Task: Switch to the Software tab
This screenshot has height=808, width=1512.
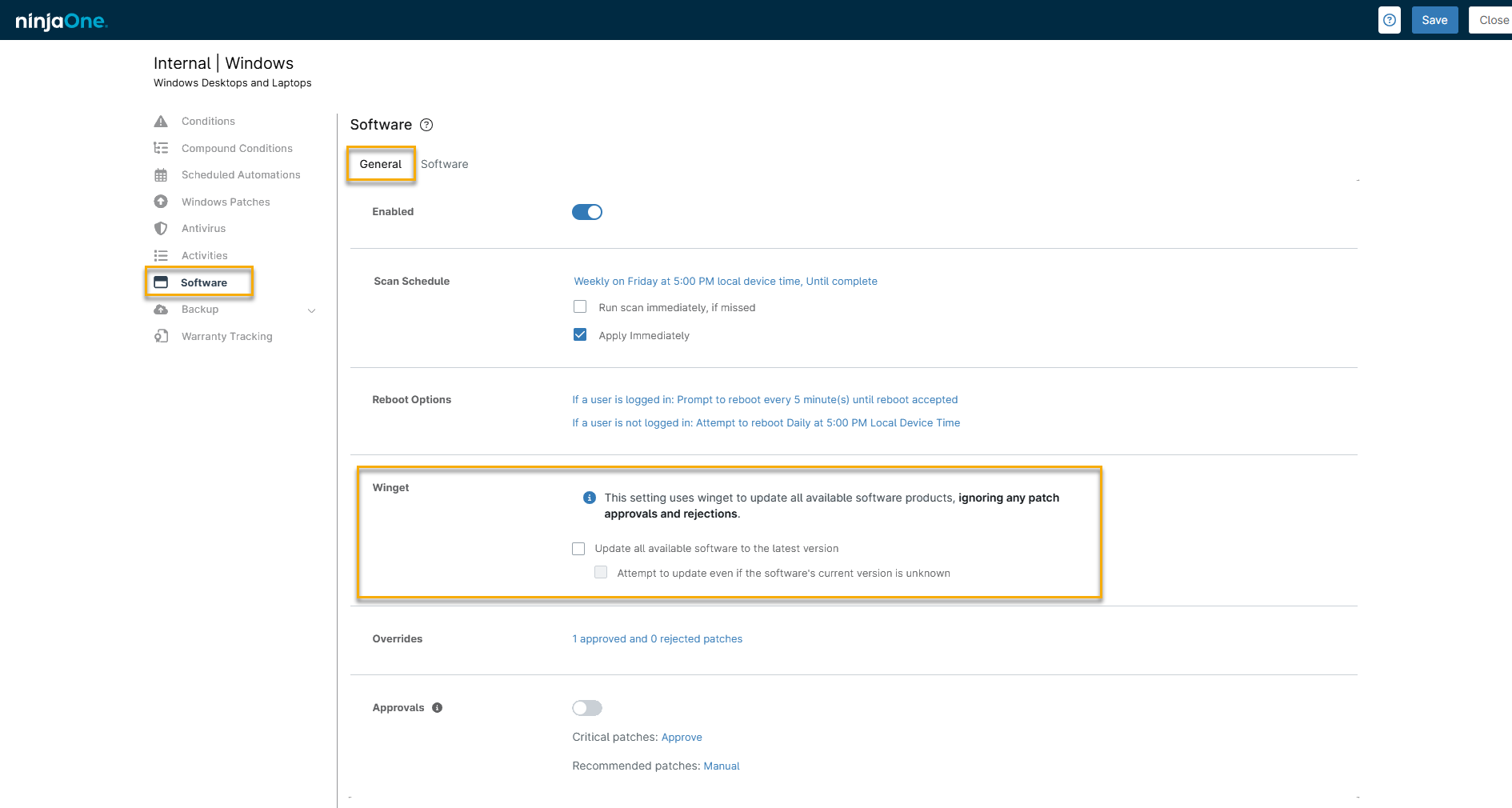Action: [444, 164]
